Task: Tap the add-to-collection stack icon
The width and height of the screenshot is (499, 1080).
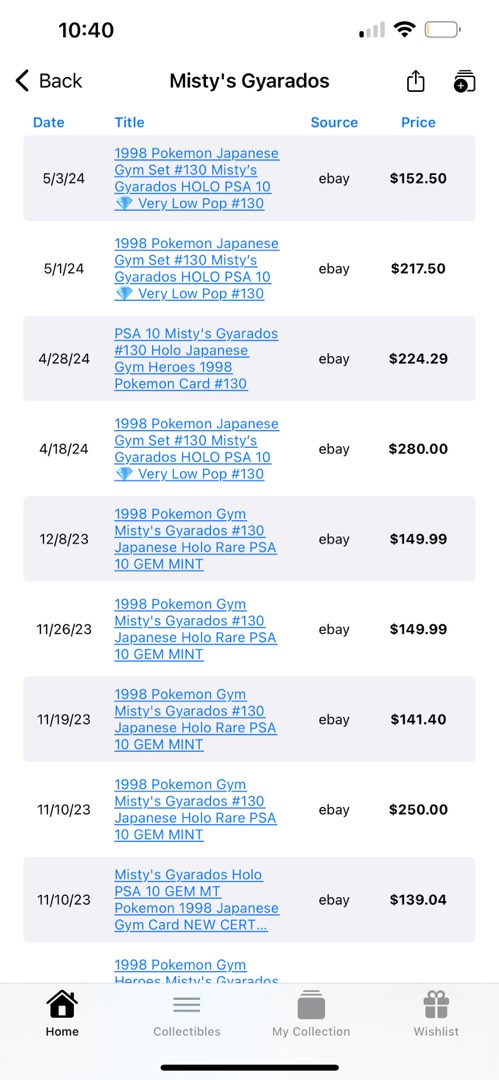Action: click(x=465, y=81)
